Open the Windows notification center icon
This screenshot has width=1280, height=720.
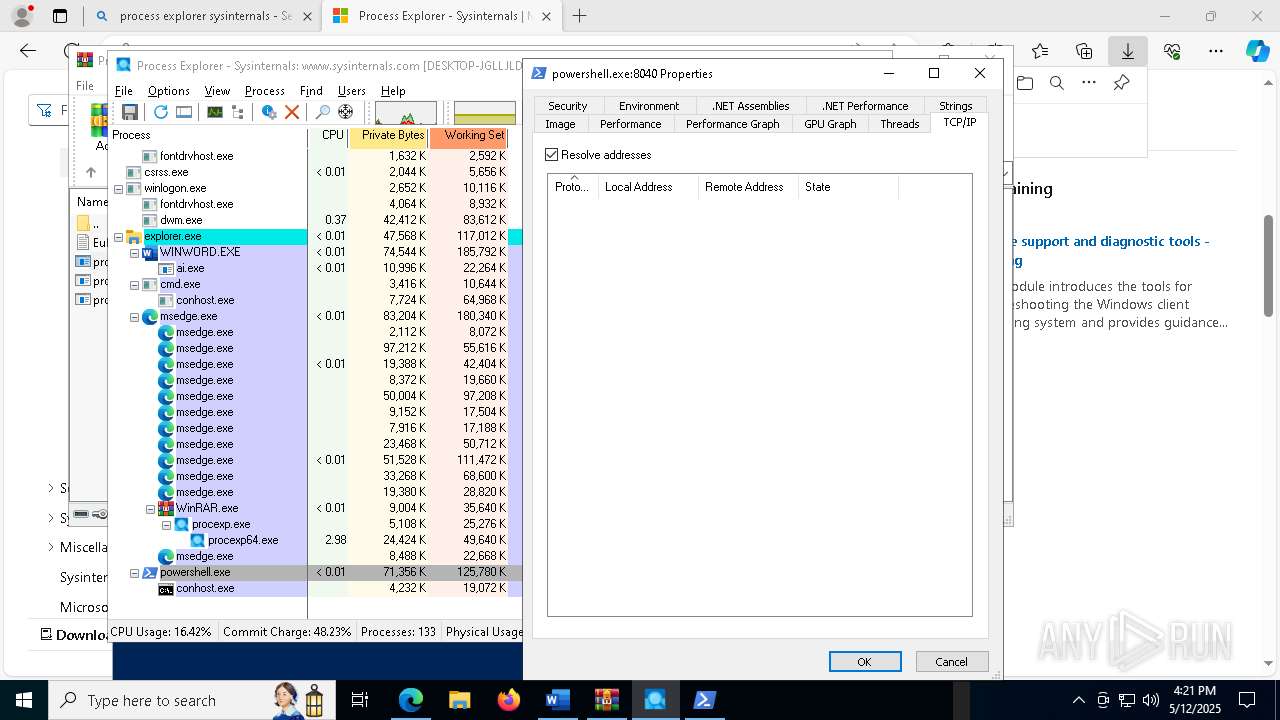coord(1247,700)
